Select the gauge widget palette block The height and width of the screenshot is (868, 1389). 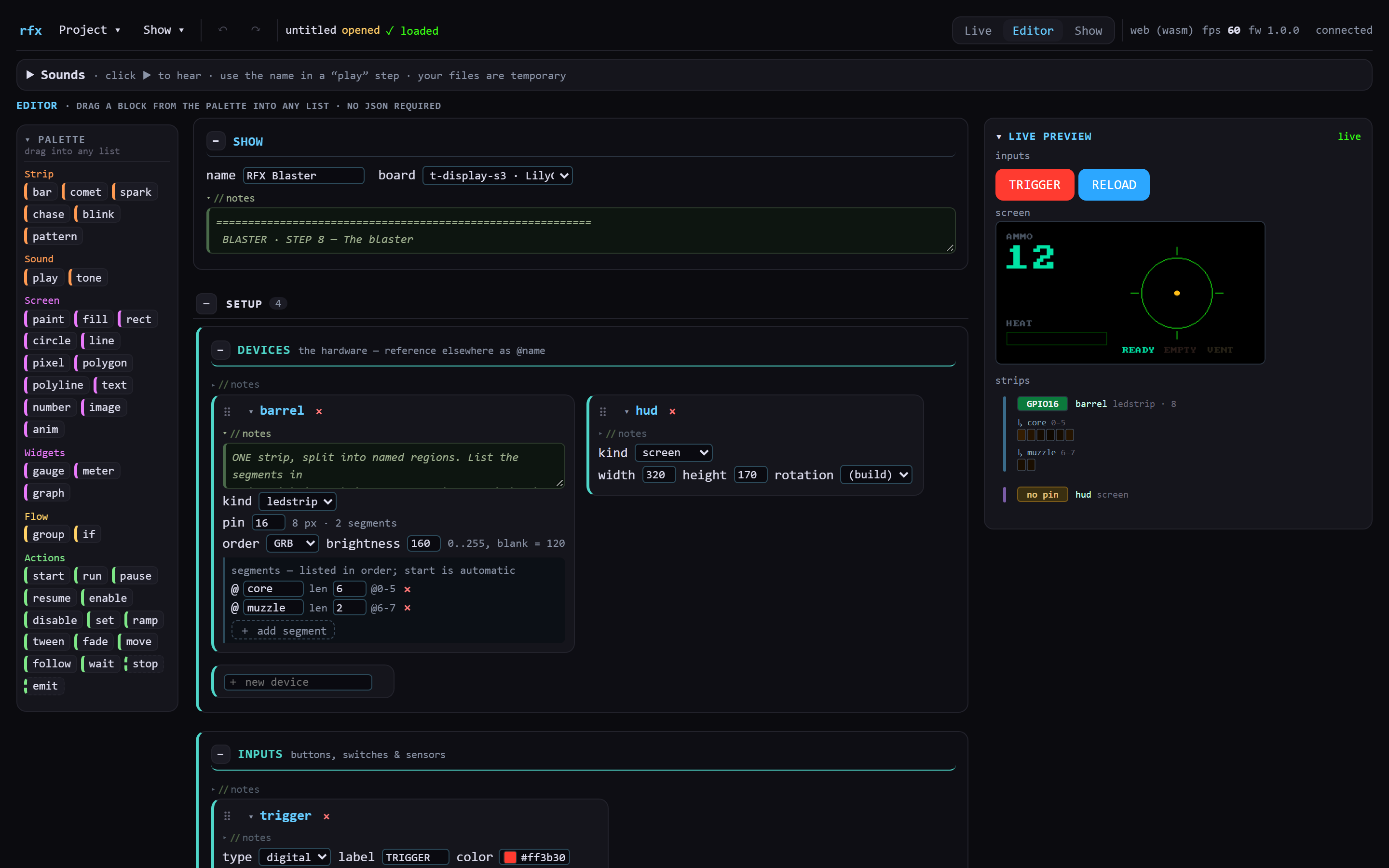point(47,471)
